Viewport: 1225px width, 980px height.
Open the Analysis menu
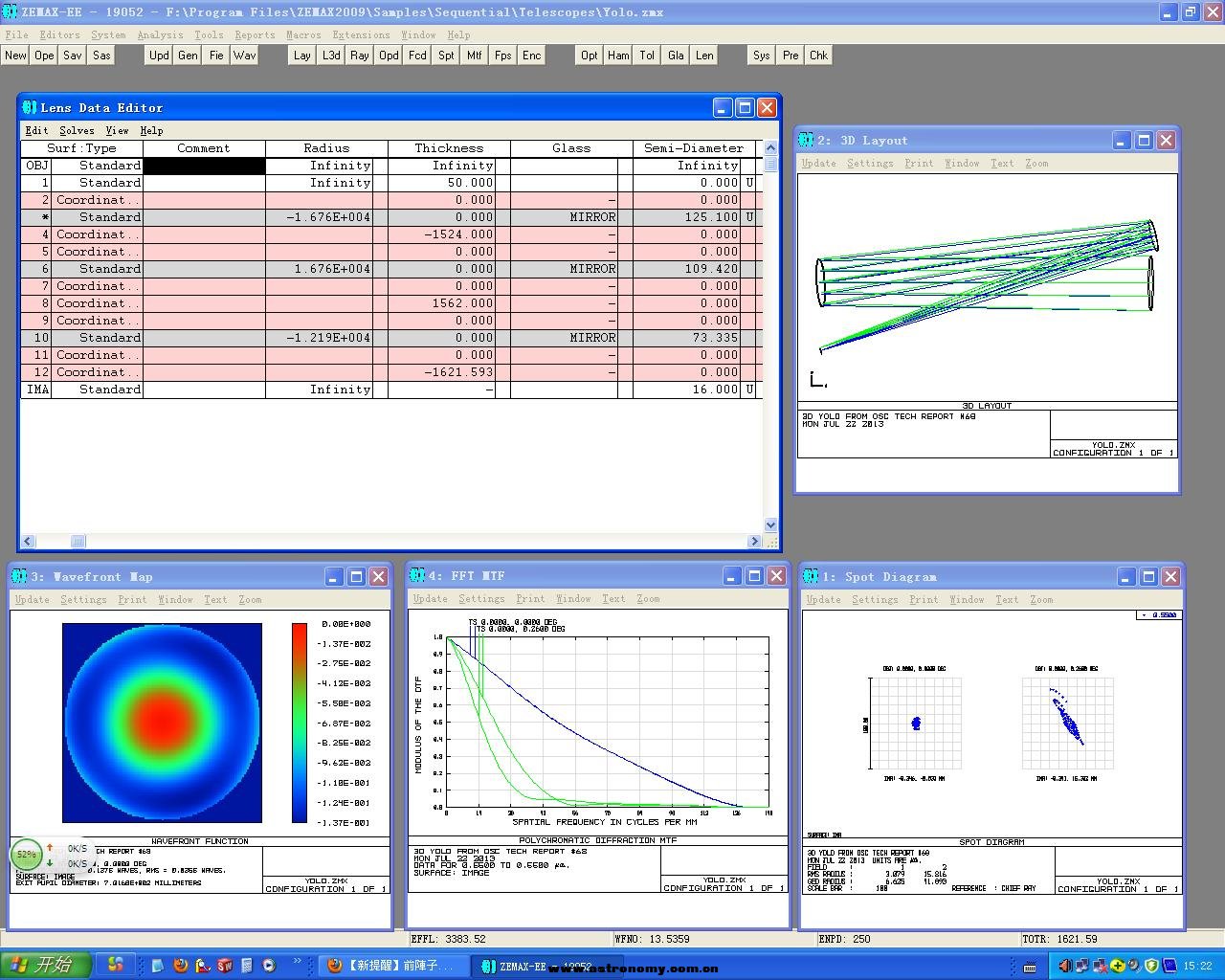coord(160,34)
